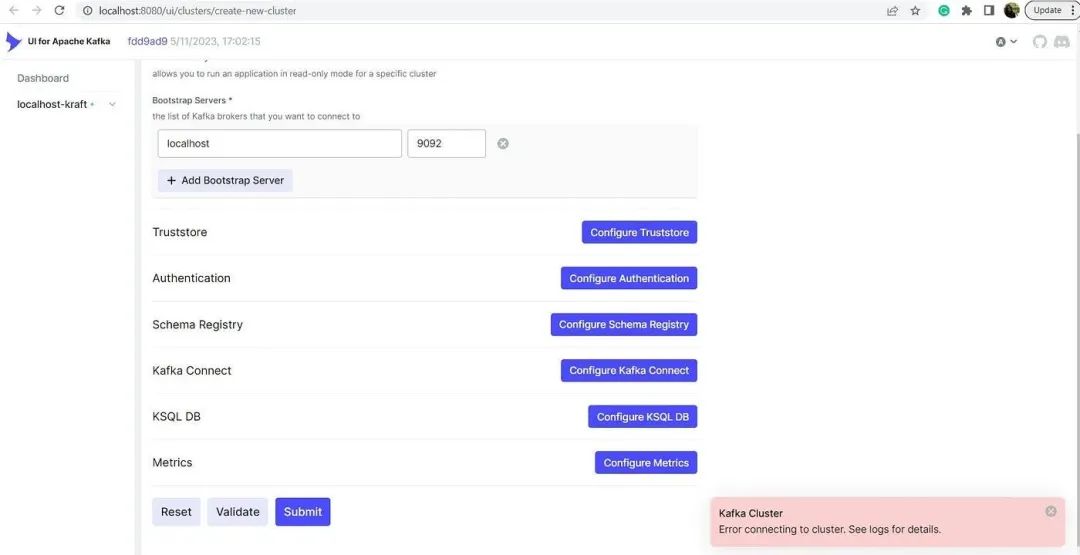Submit the cluster configuration form
Screen dimensions: 1080x555
click(x=302, y=512)
